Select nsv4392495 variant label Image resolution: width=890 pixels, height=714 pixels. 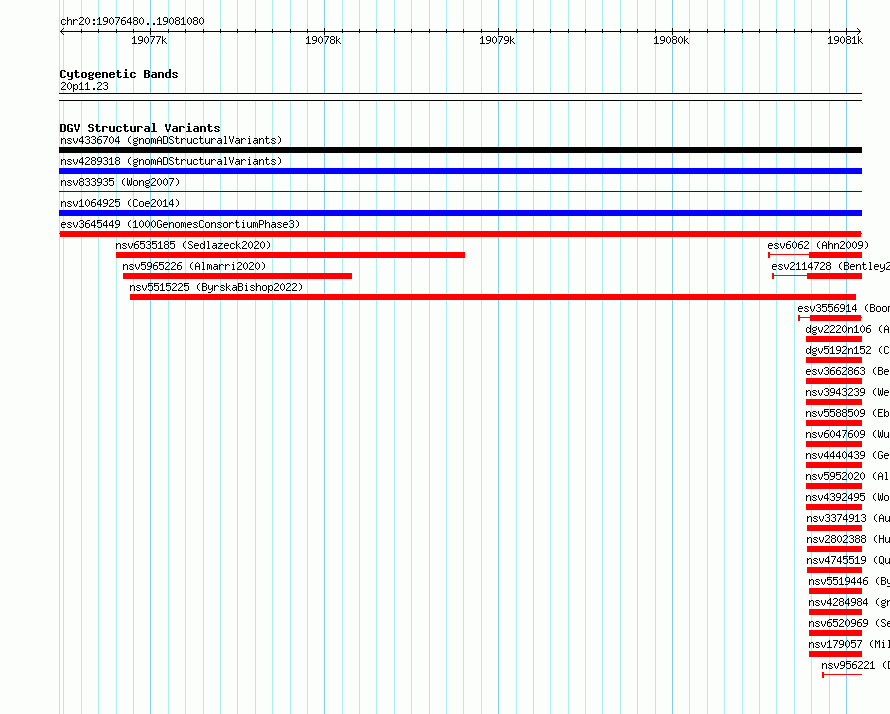(x=847, y=497)
